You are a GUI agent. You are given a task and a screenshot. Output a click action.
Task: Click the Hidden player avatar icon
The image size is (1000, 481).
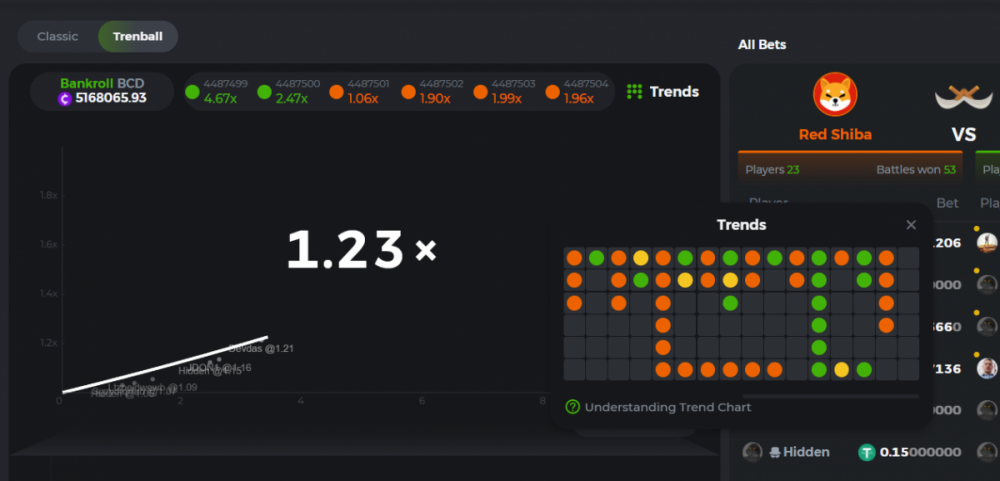pos(753,452)
